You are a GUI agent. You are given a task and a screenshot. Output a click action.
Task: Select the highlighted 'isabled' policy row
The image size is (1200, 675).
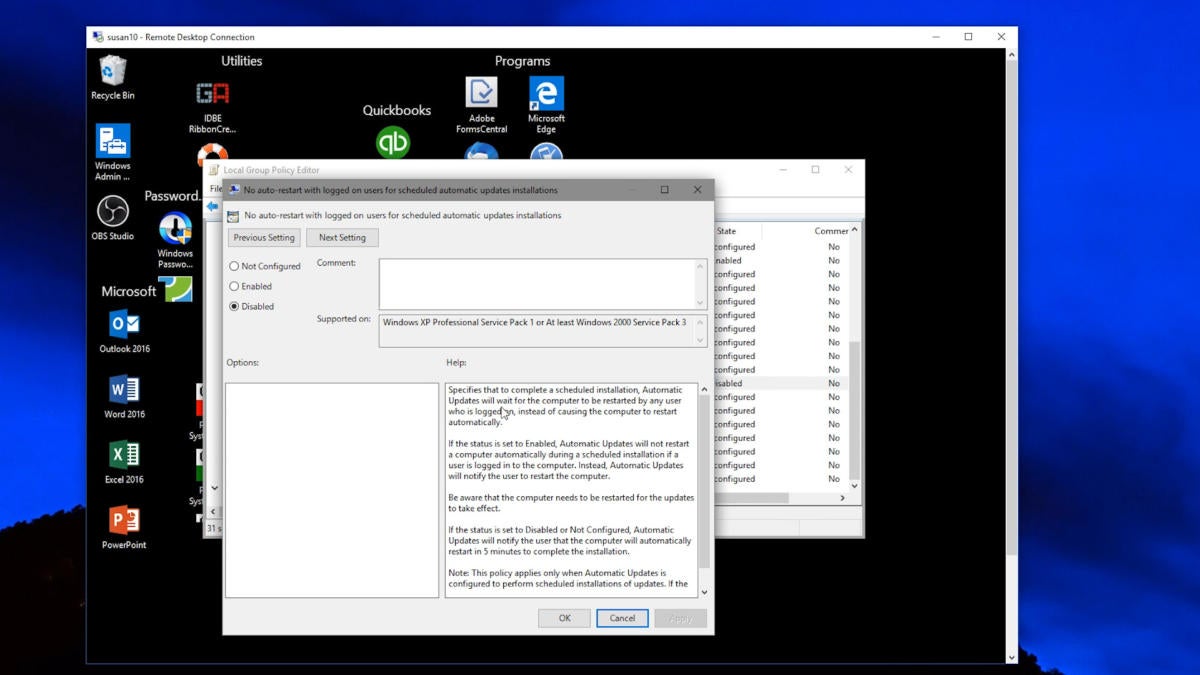pos(780,383)
